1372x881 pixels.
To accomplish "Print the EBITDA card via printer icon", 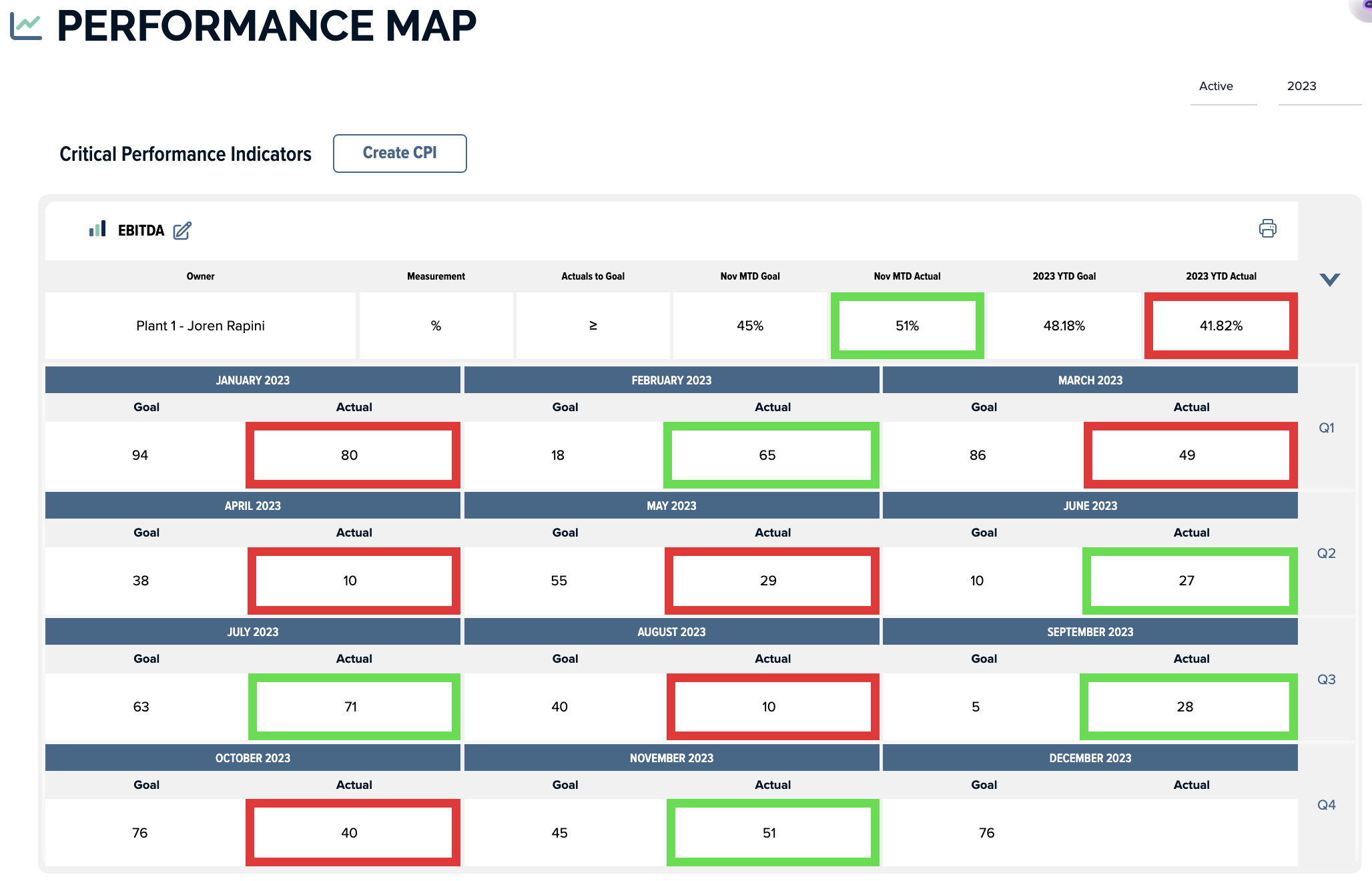I will click(1267, 229).
